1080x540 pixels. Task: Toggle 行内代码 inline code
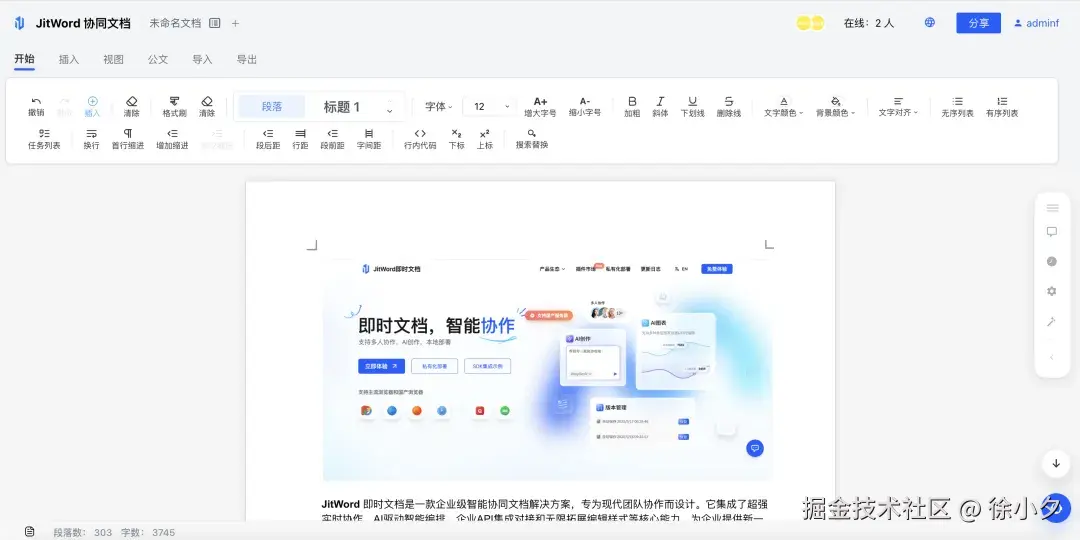click(x=419, y=138)
